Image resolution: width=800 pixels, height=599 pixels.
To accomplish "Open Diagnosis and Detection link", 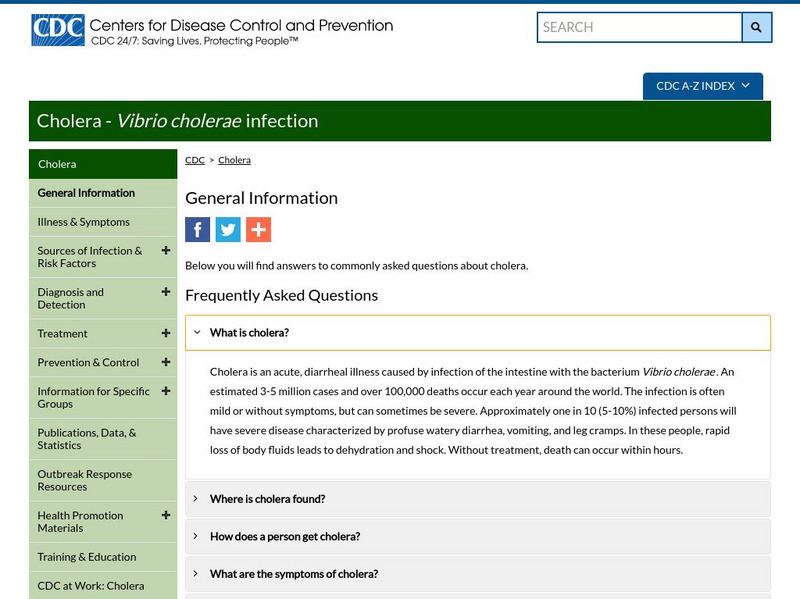I will pyautogui.click(x=70, y=298).
